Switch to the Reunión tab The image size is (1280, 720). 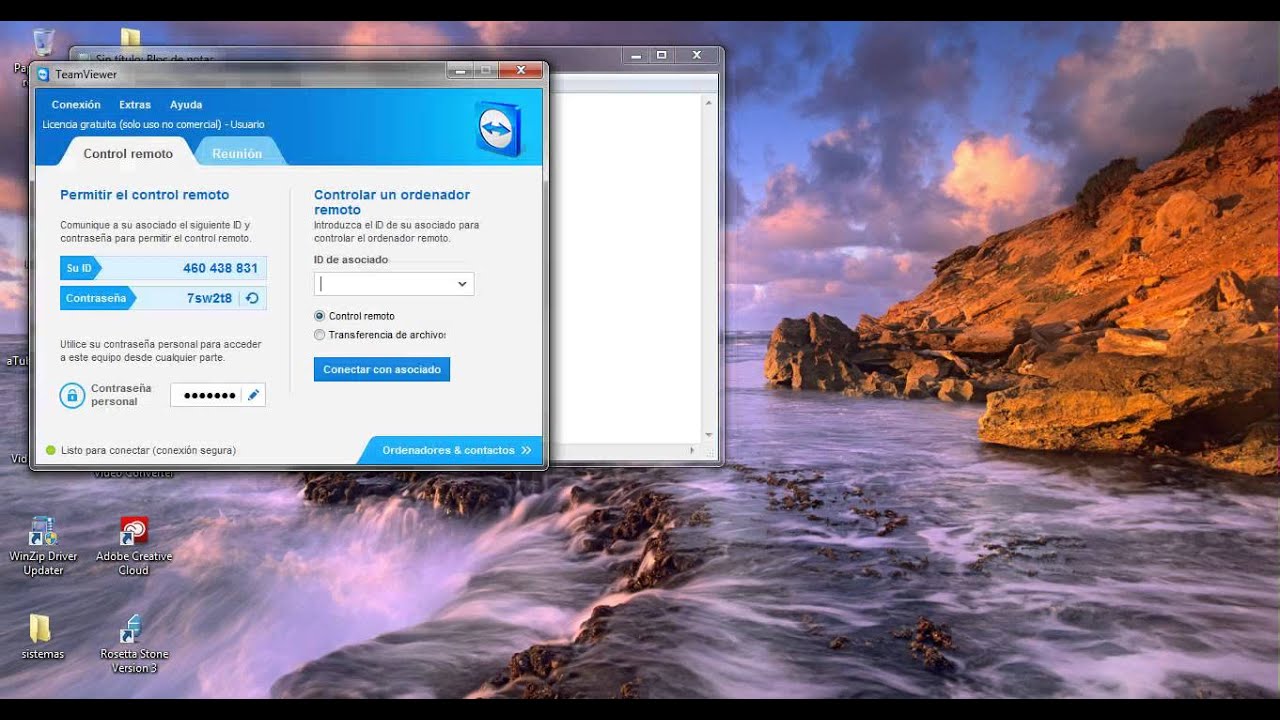coord(237,153)
